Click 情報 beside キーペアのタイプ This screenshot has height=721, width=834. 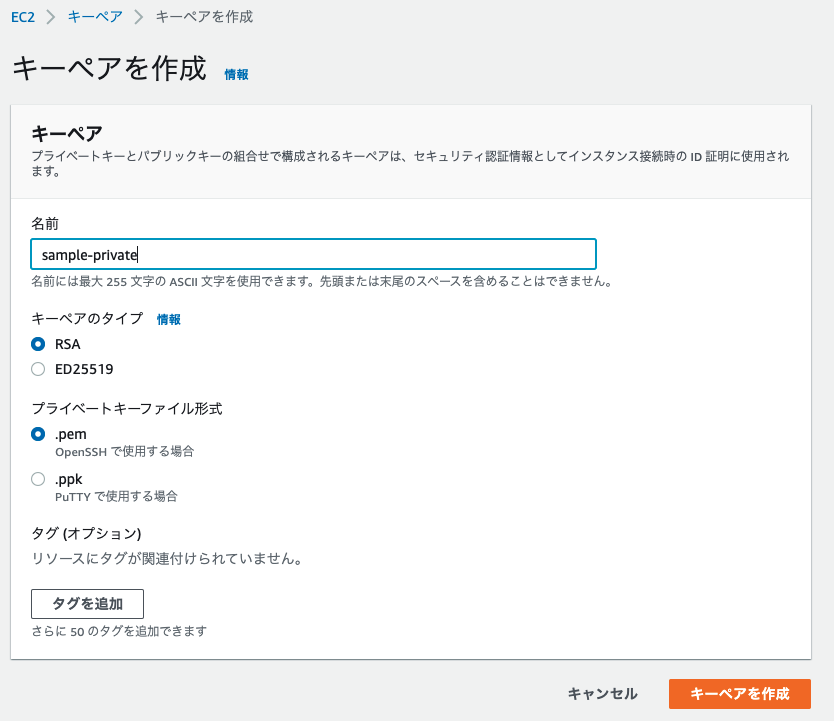pyautogui.click(x=167, y=321)
